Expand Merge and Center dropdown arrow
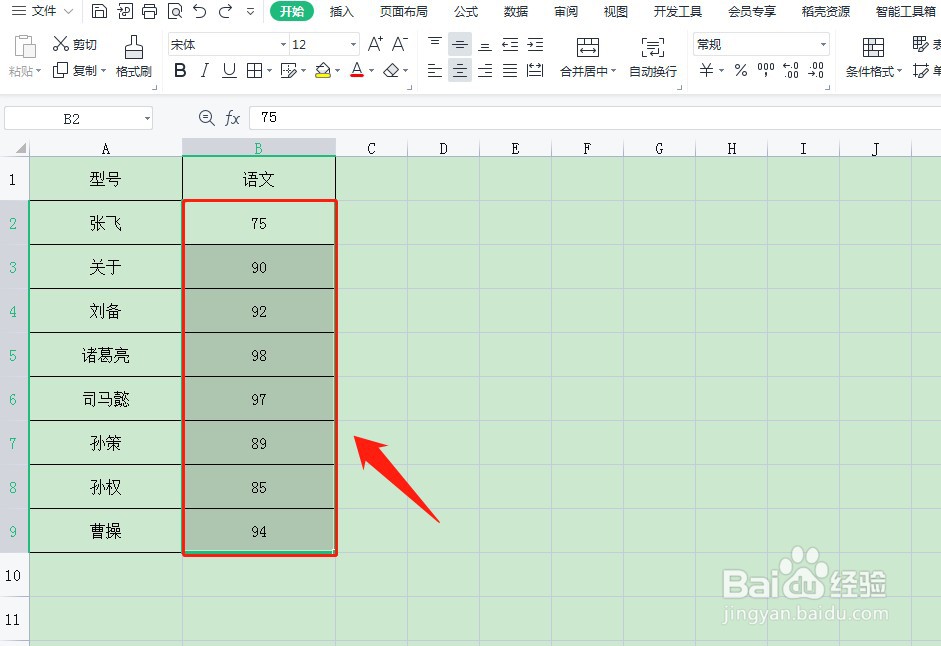The image size is (941, 646). tap(613, 71)
